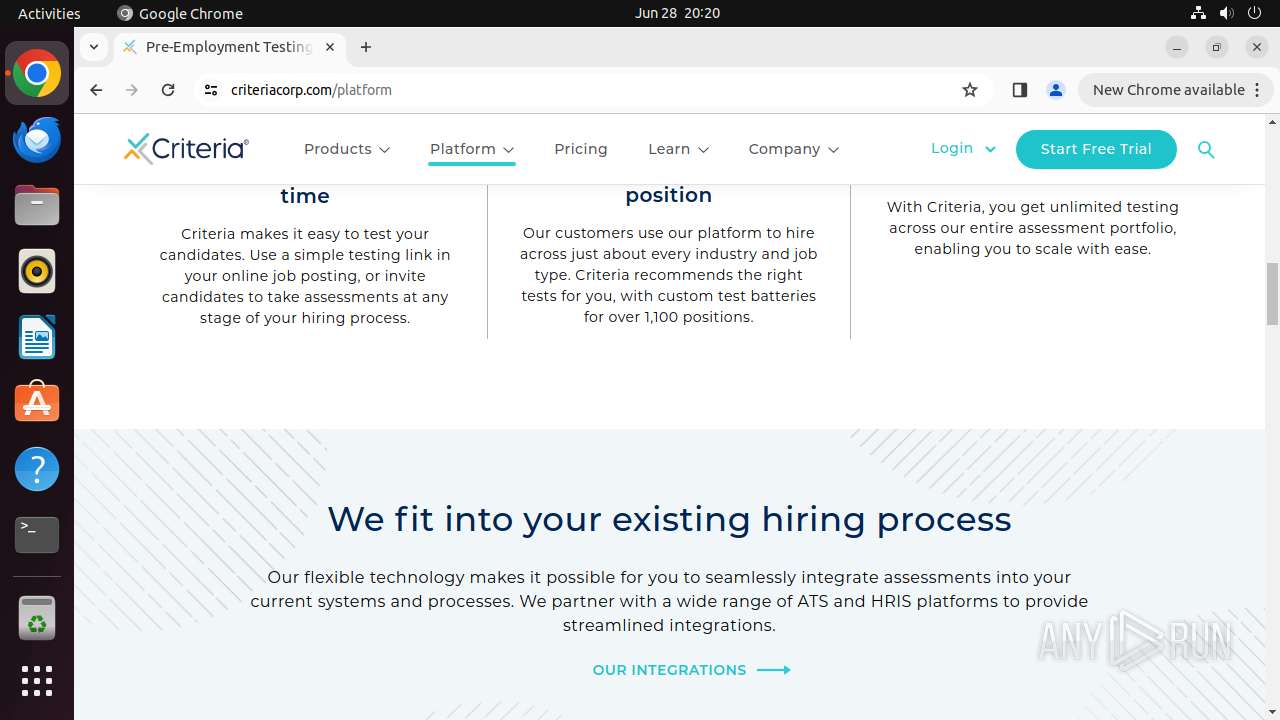The image size is (1280, 720).
Task: Click the Chrome back arrow
Action: (x=96, y=90)
